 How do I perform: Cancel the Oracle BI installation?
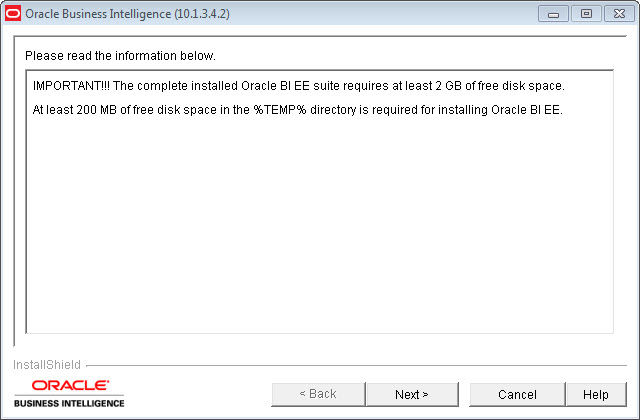(517, 394)
